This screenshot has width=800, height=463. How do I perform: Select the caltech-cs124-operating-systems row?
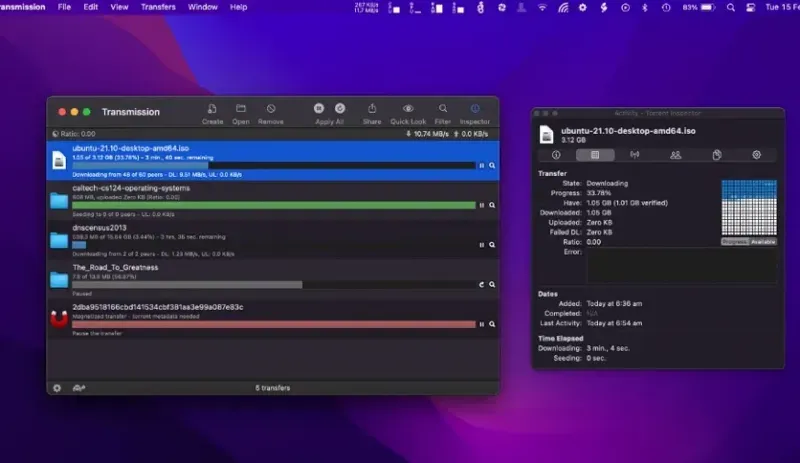[273, 200]
